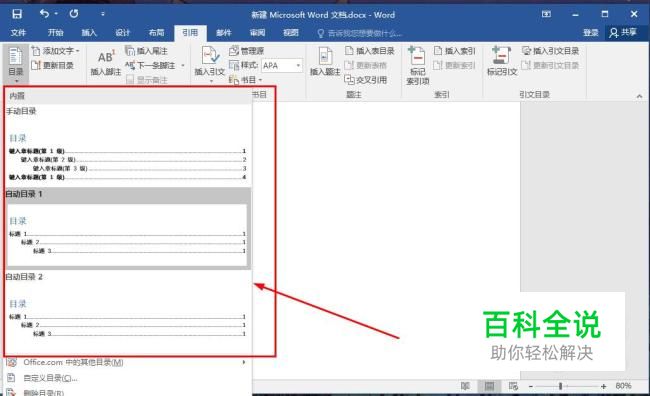Image resolution: width=650 pixels, height=396 pixels.
Task: Click the 插入尾注 button
Action: pos(147,51)
